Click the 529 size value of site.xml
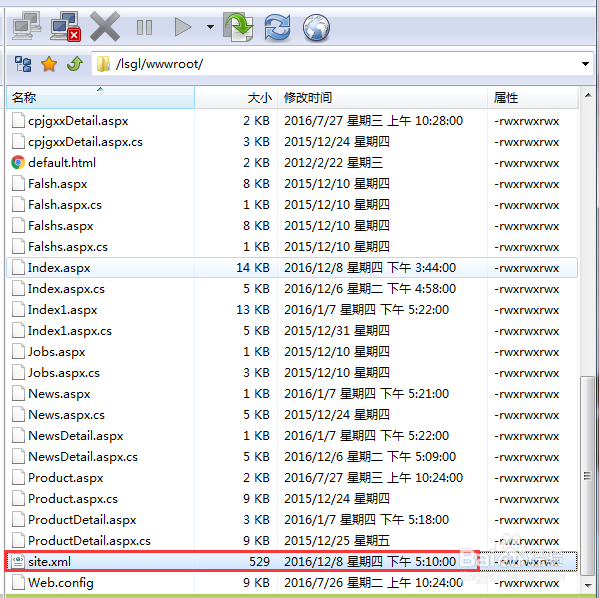599x598 pixels. pos(259,562)
